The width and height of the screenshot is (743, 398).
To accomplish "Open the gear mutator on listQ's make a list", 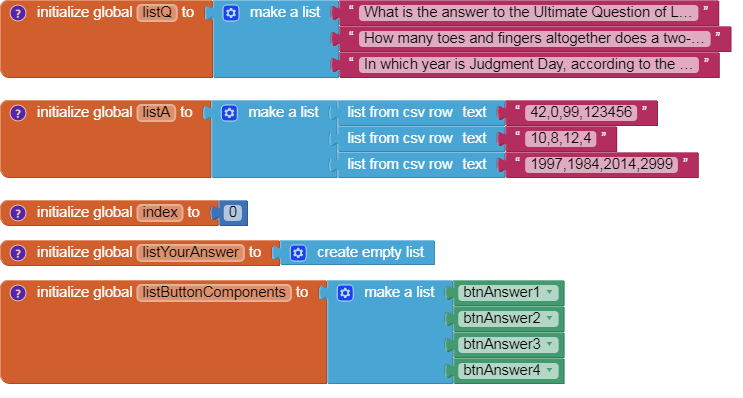I will pyautogui.click(x=231, y=13).
